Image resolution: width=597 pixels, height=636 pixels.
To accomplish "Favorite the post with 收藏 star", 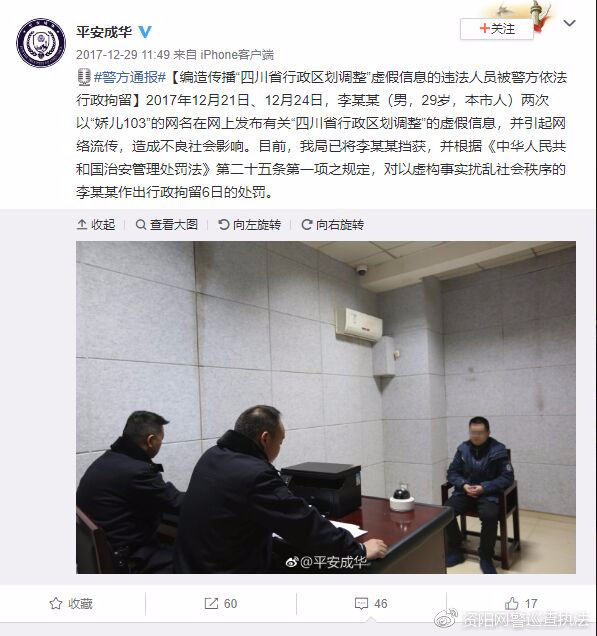I will [71, 604].
